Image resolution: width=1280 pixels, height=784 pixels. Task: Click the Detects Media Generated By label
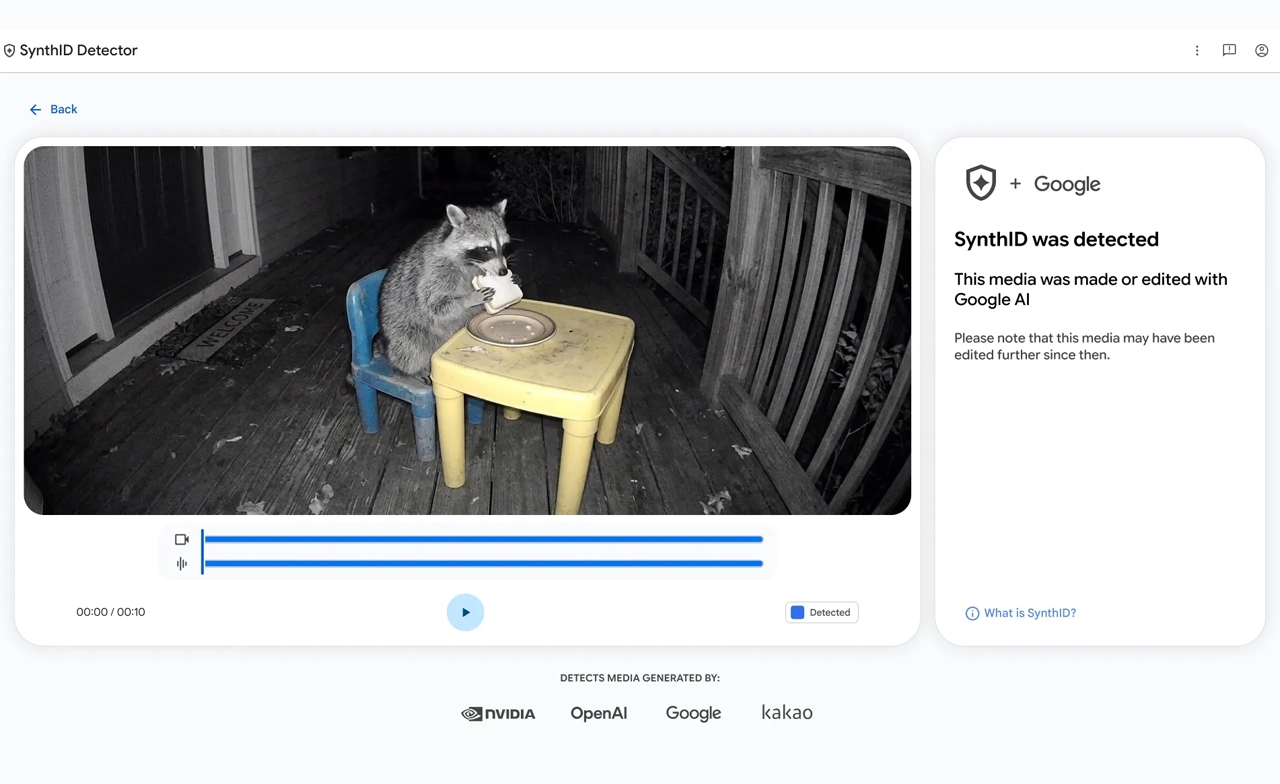(x=640, y=678)
